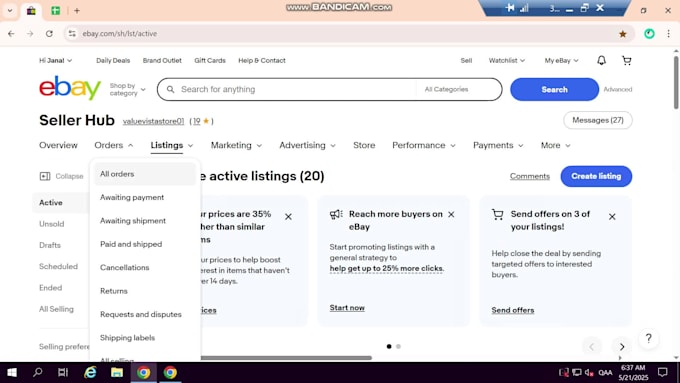Screen dimensions: 680x383
Task: Select Awaiting payment menu item
Action: [x=145, y=197]
